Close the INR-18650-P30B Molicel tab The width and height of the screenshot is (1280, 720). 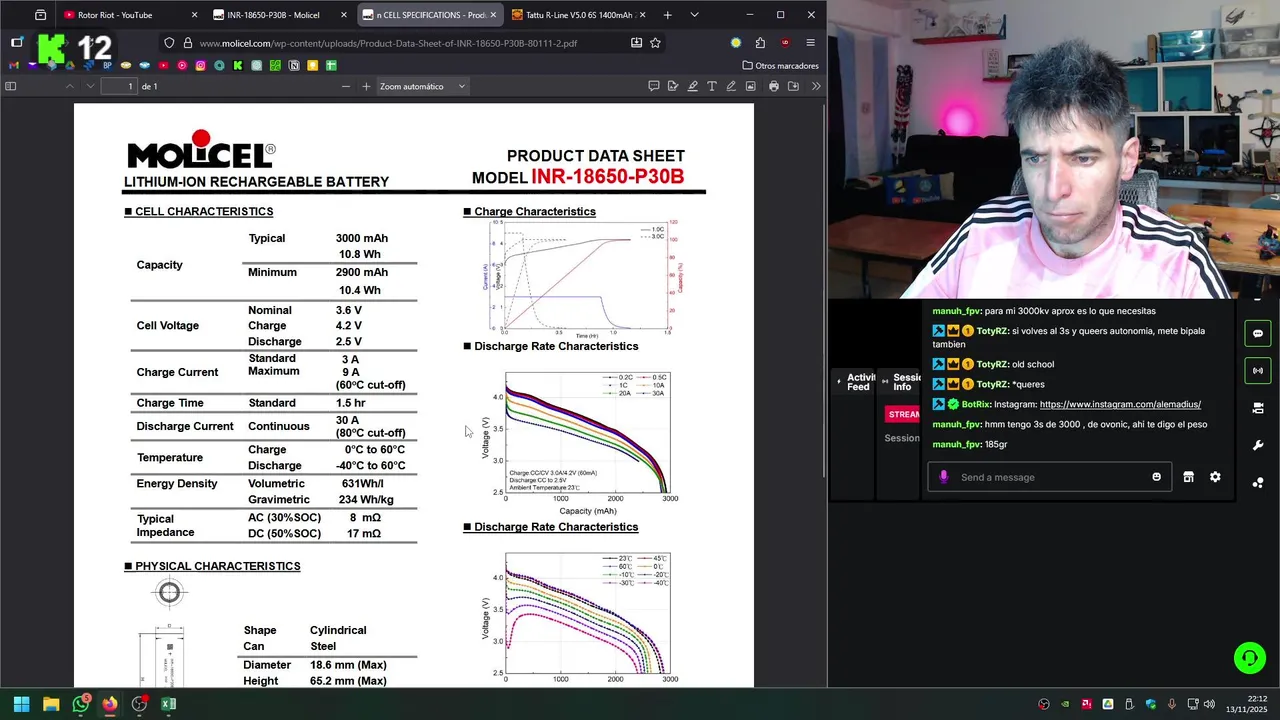click(344, 15)
